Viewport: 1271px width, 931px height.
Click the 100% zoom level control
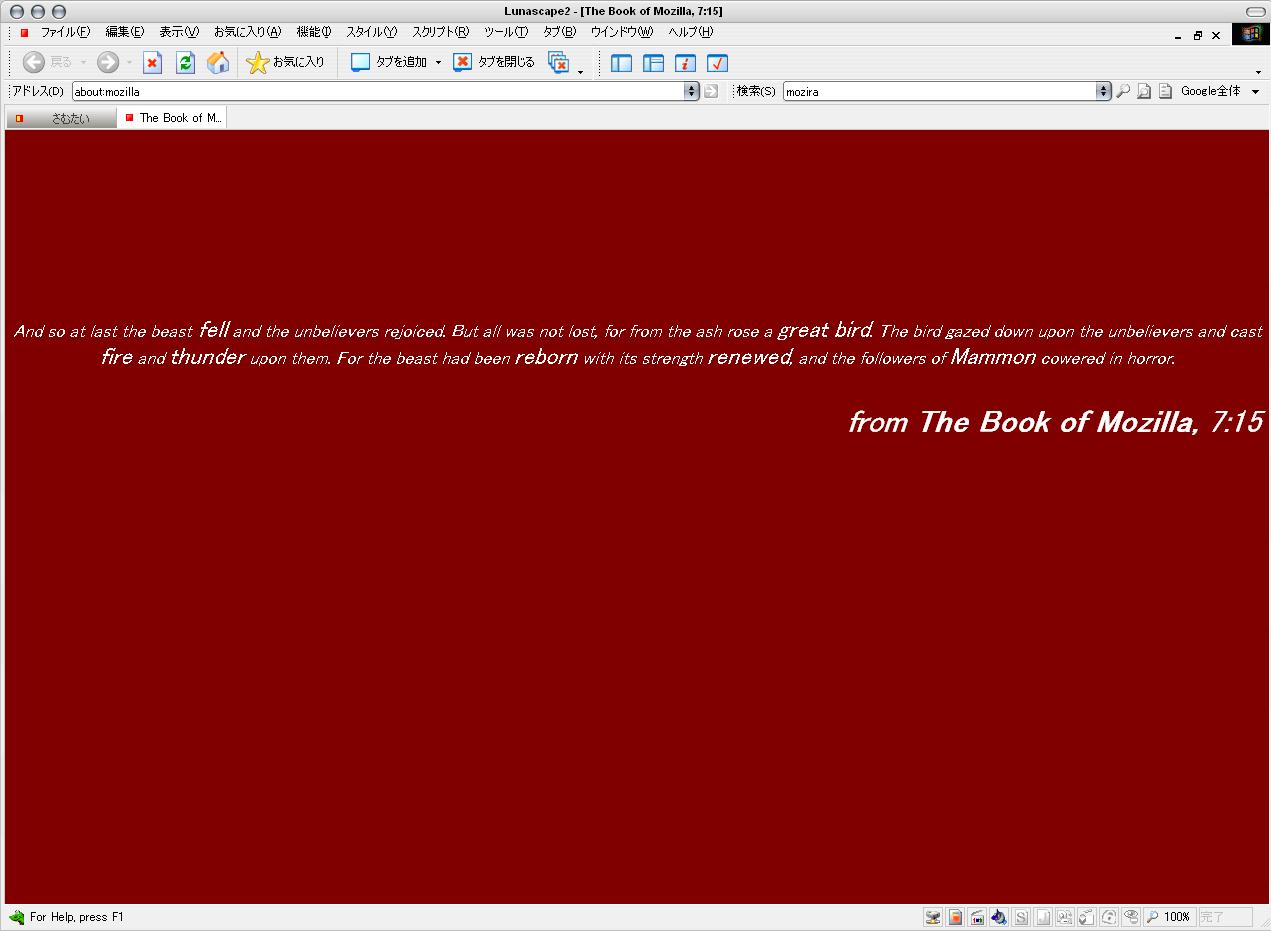(1170, 917)
